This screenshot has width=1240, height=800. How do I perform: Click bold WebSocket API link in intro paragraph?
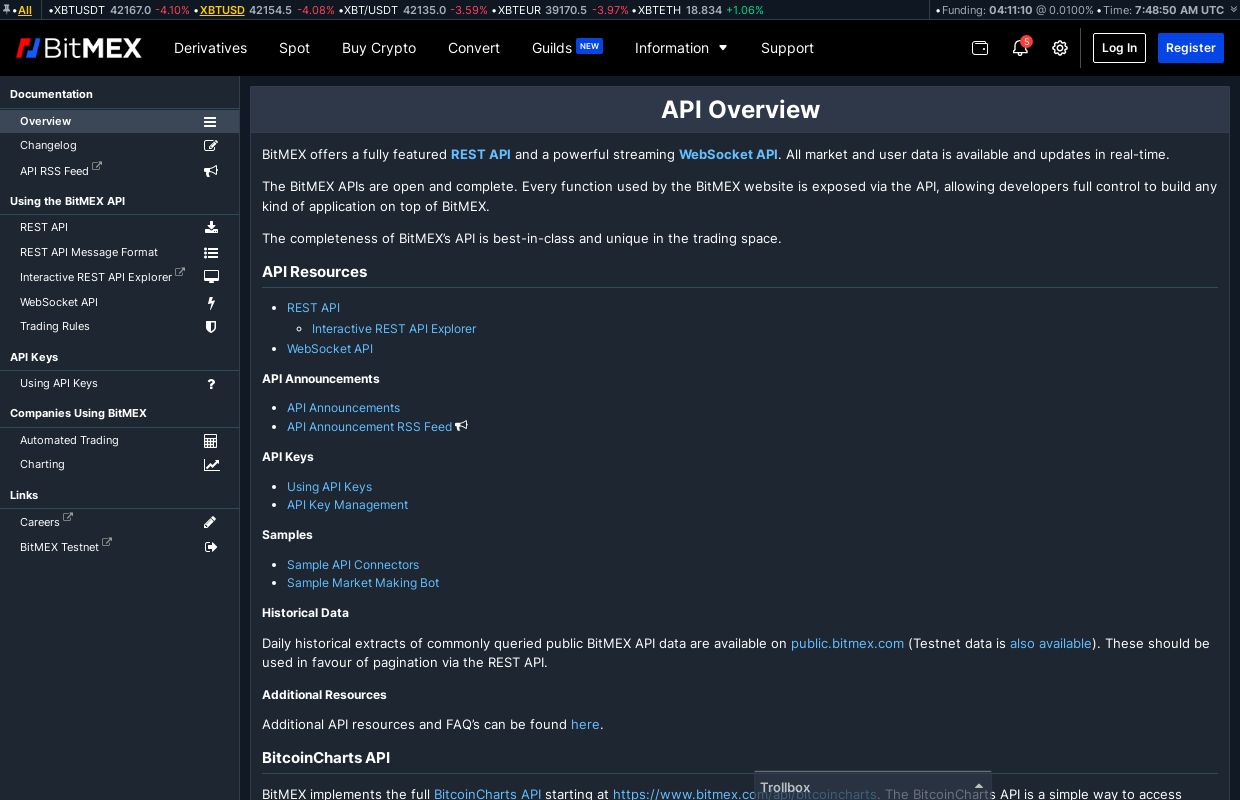[728, 154]
